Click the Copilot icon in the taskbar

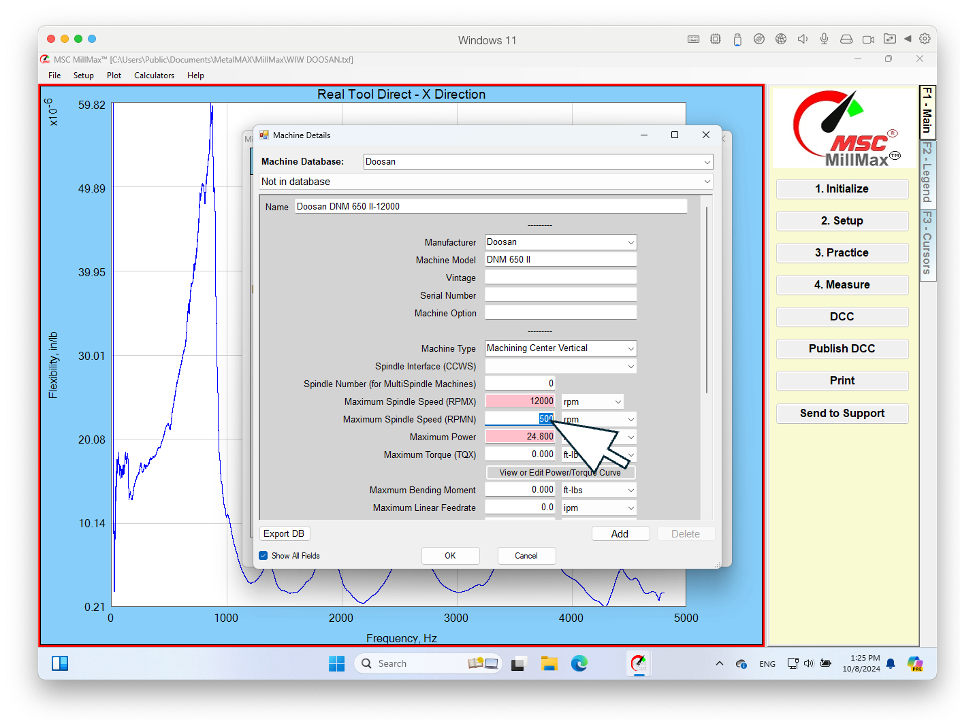point(915,664)
